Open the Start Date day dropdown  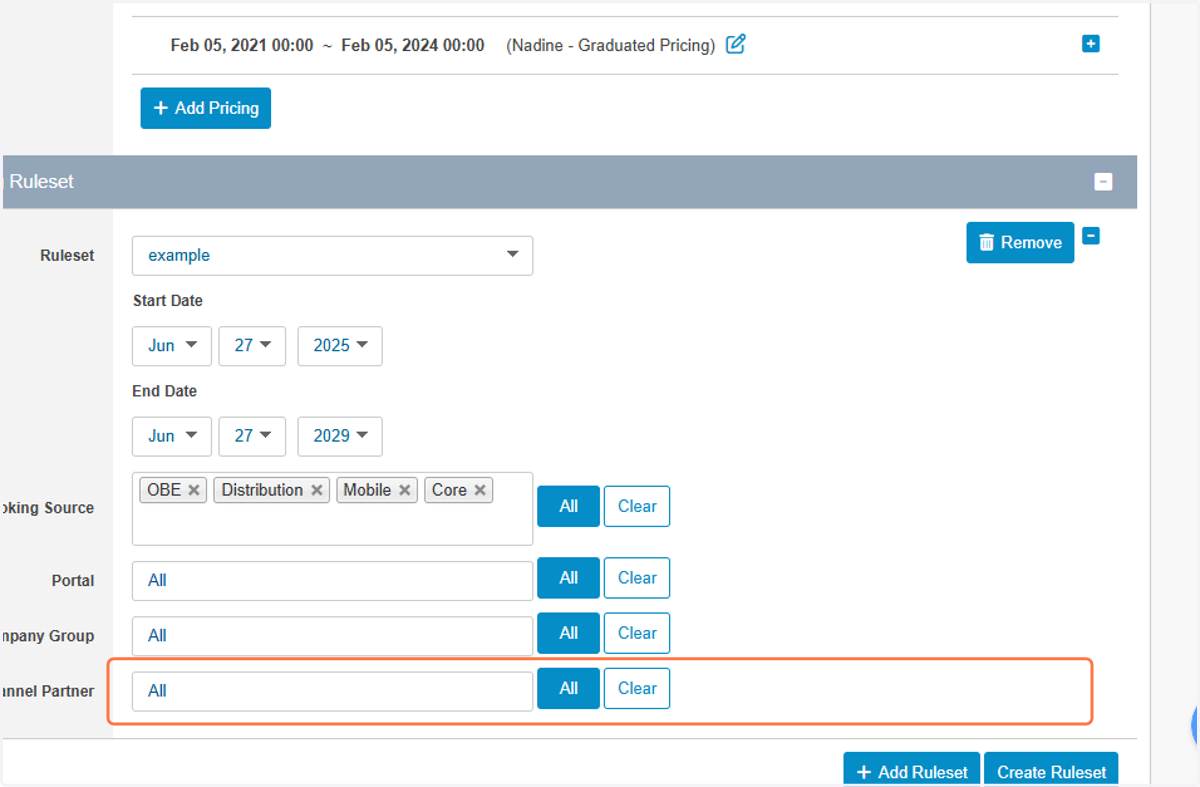click(x=252, y=345)
